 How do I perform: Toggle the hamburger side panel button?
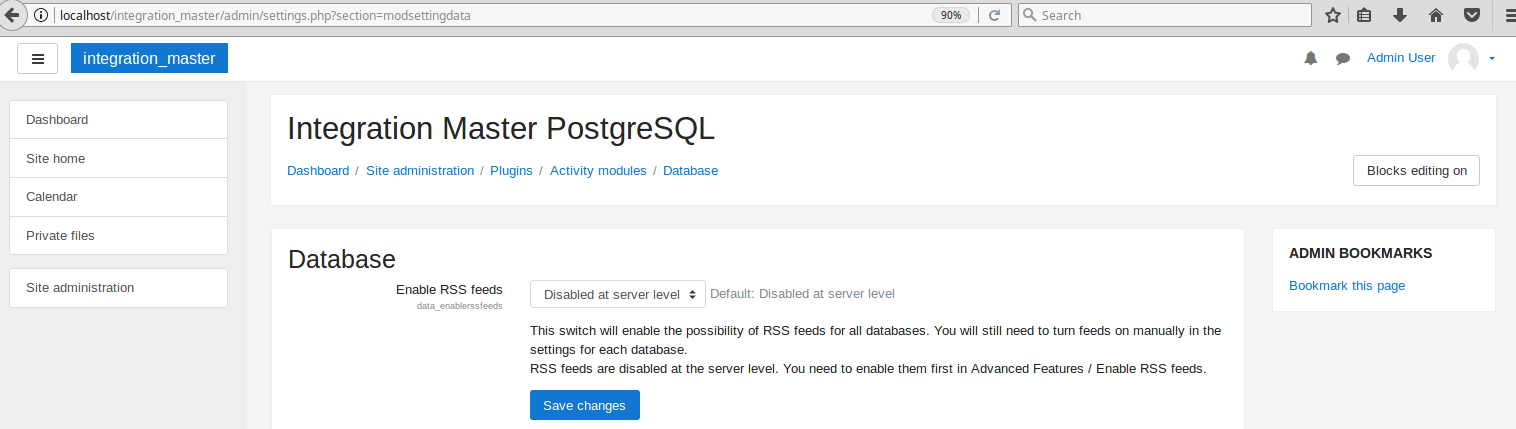point(38,58)
